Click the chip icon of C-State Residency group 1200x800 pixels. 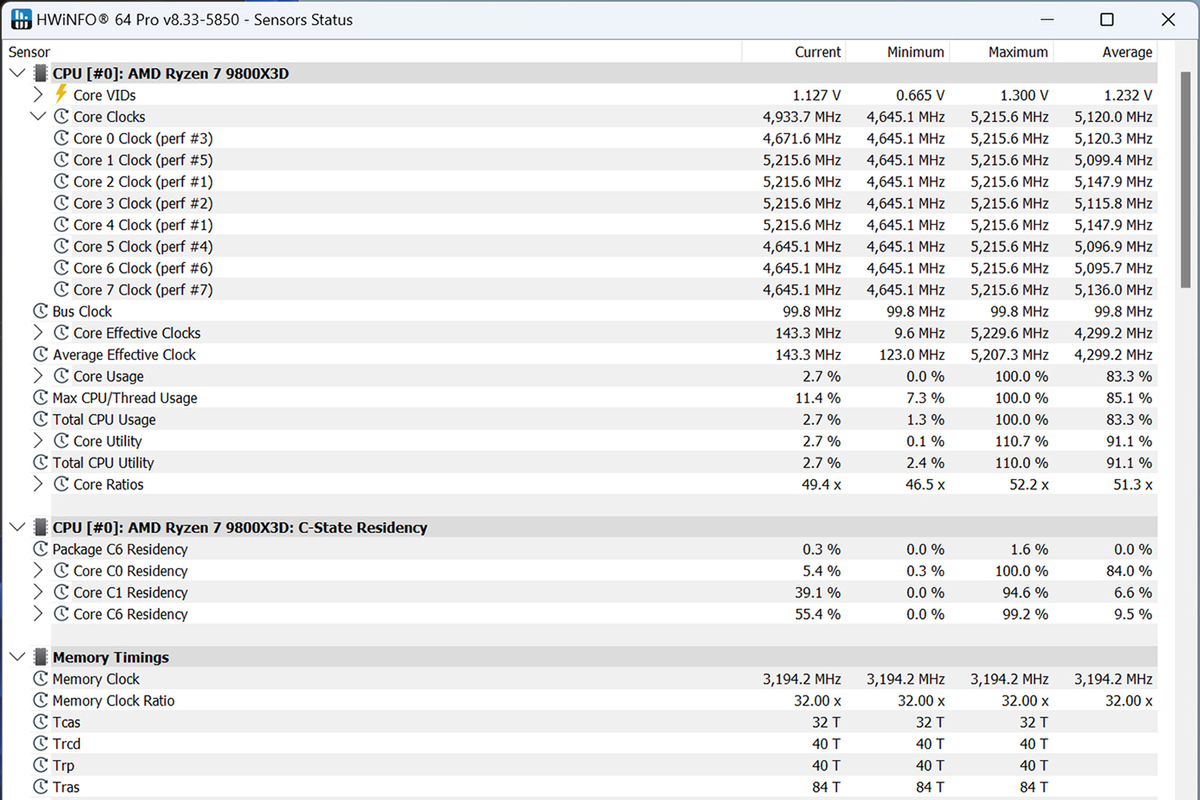pyautogui.click(x=40, y=527)
